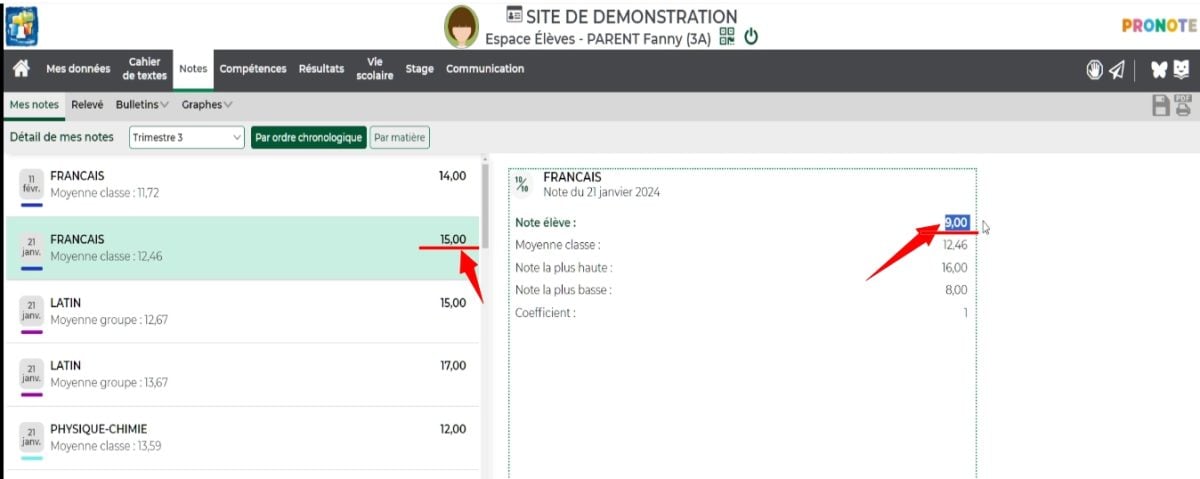Select the Physique-Chimie 12,00 grade row

242,438
